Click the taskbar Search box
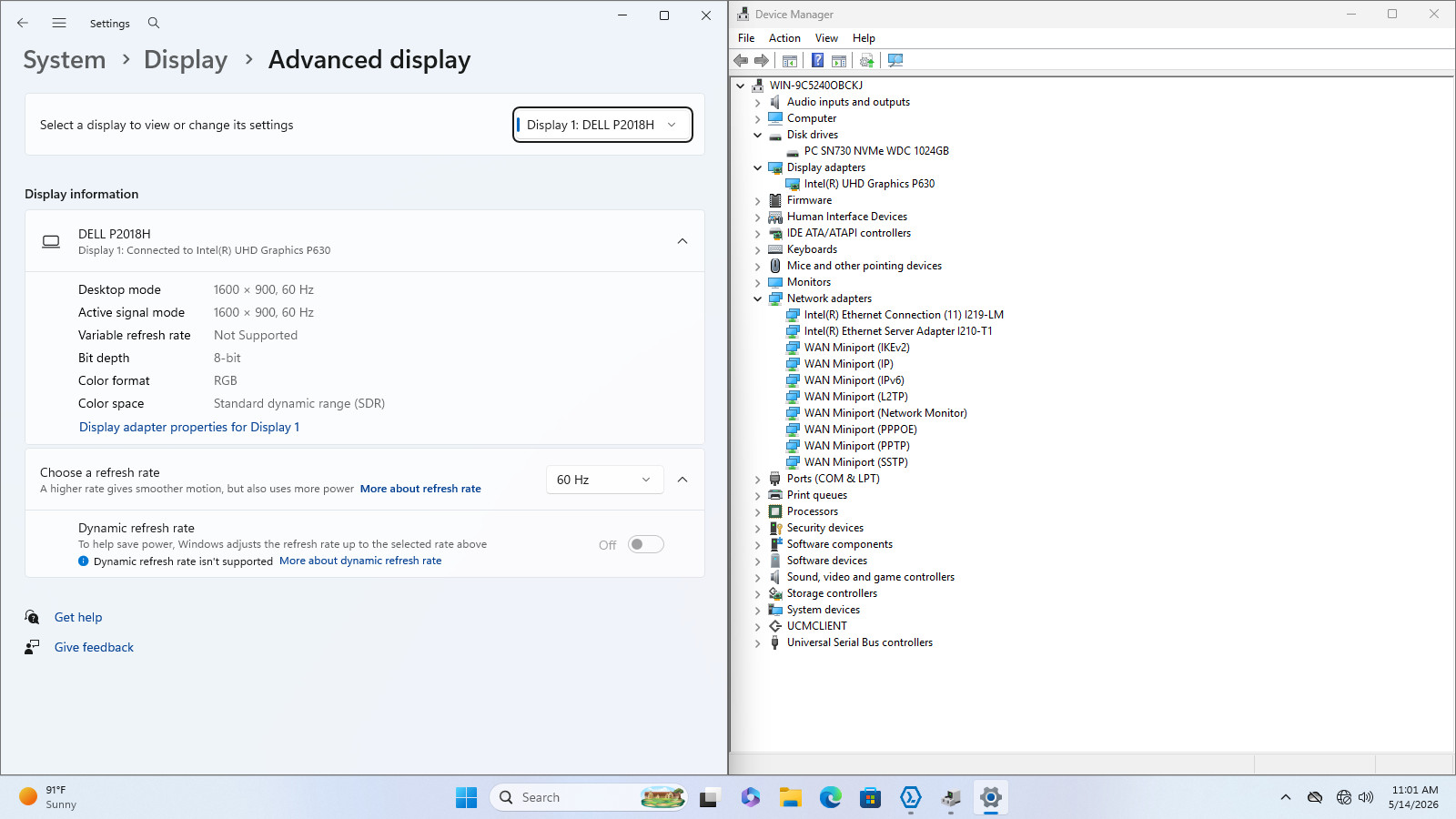Image resolution: width=1456 pixels, height=819 pixels. tap(589, 797)
